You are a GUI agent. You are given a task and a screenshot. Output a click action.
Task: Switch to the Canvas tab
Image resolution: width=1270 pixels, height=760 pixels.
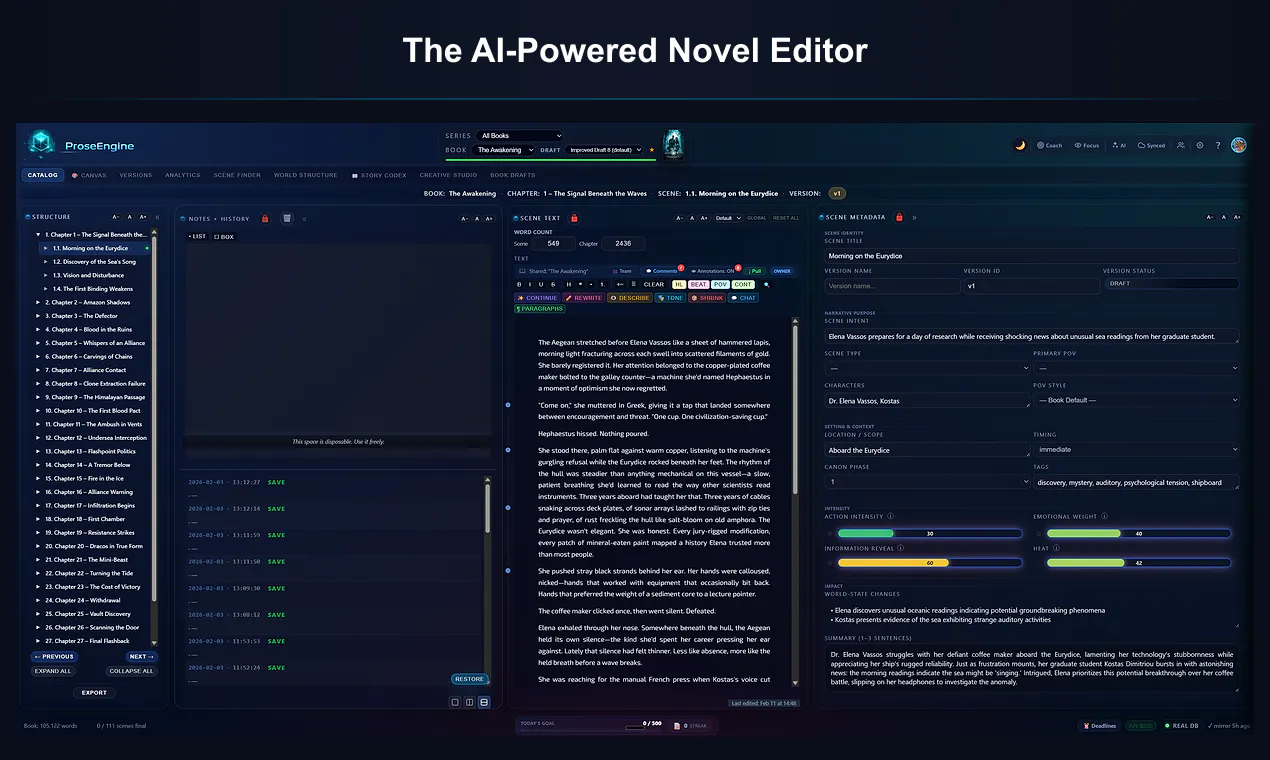pos(89,175)
